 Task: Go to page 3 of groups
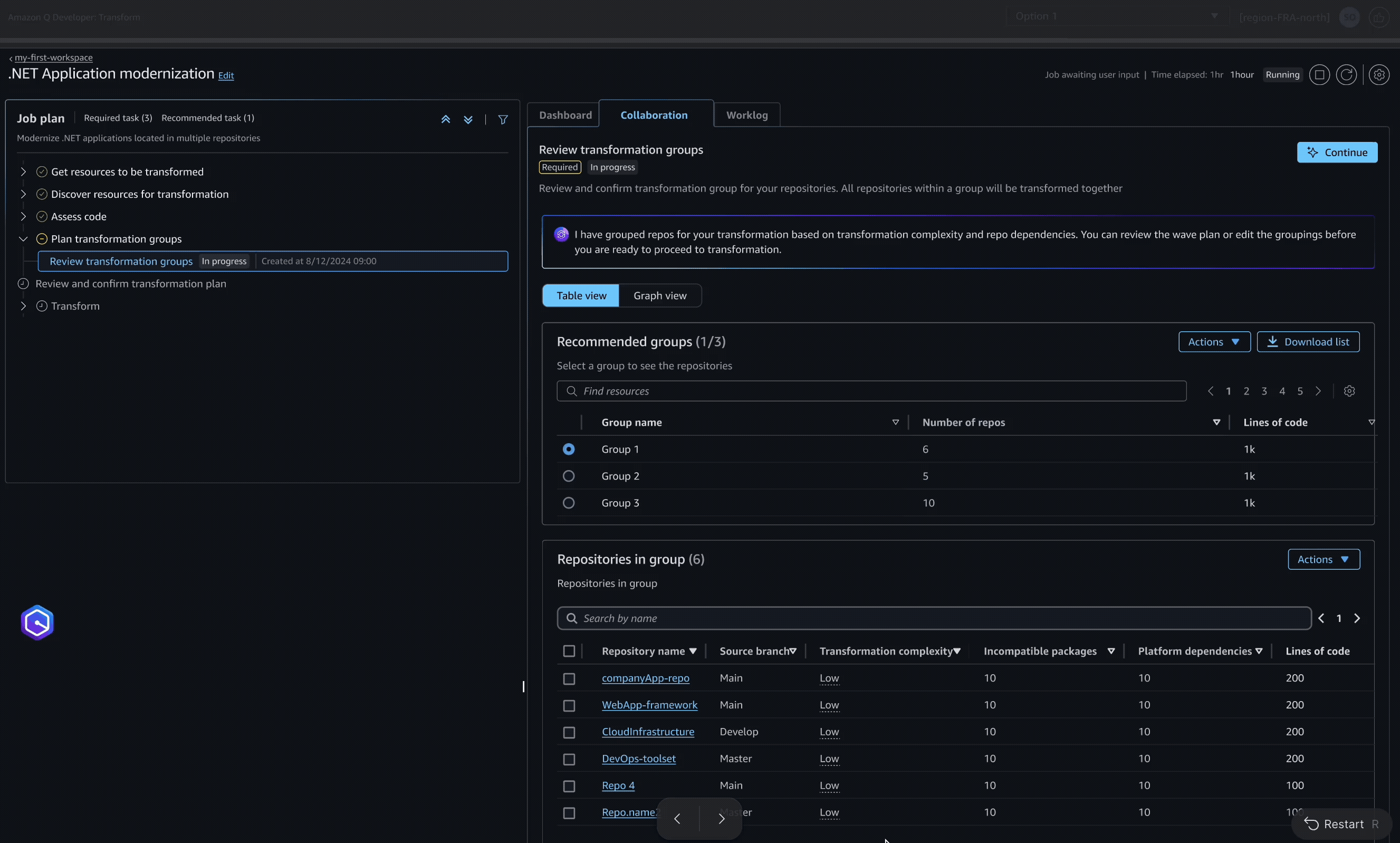coord(1264,391)
